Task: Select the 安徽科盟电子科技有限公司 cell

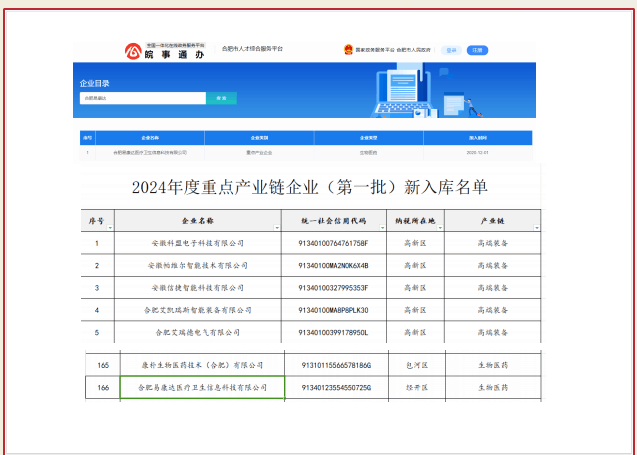Action: (197, 243)
